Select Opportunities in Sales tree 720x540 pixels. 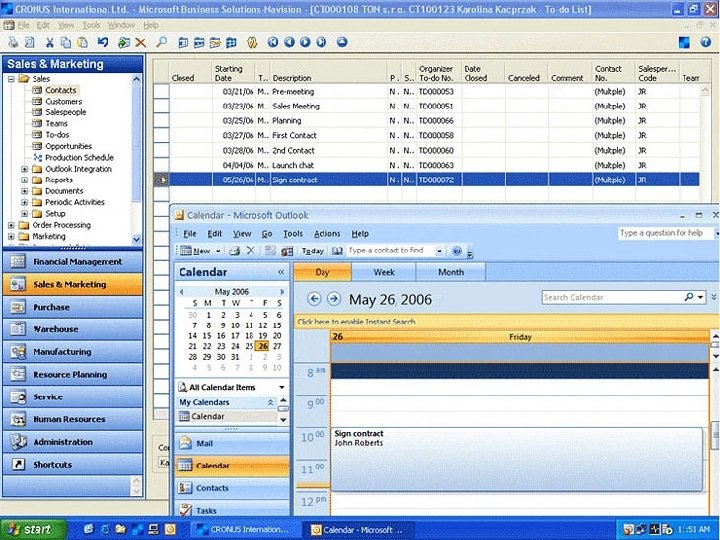click(68, 146)
